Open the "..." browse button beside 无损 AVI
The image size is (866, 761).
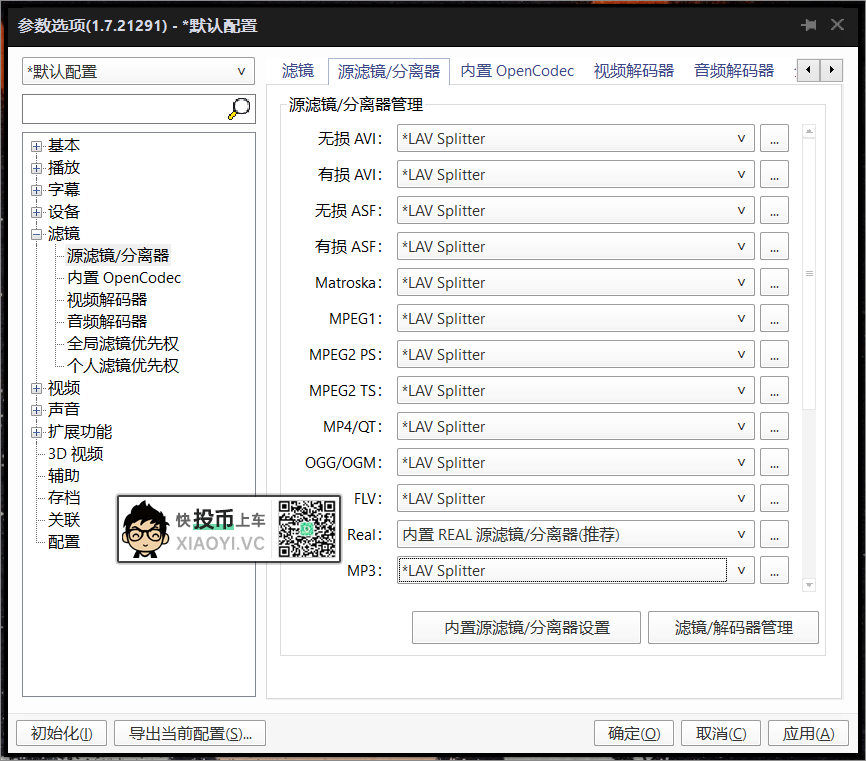774,138
